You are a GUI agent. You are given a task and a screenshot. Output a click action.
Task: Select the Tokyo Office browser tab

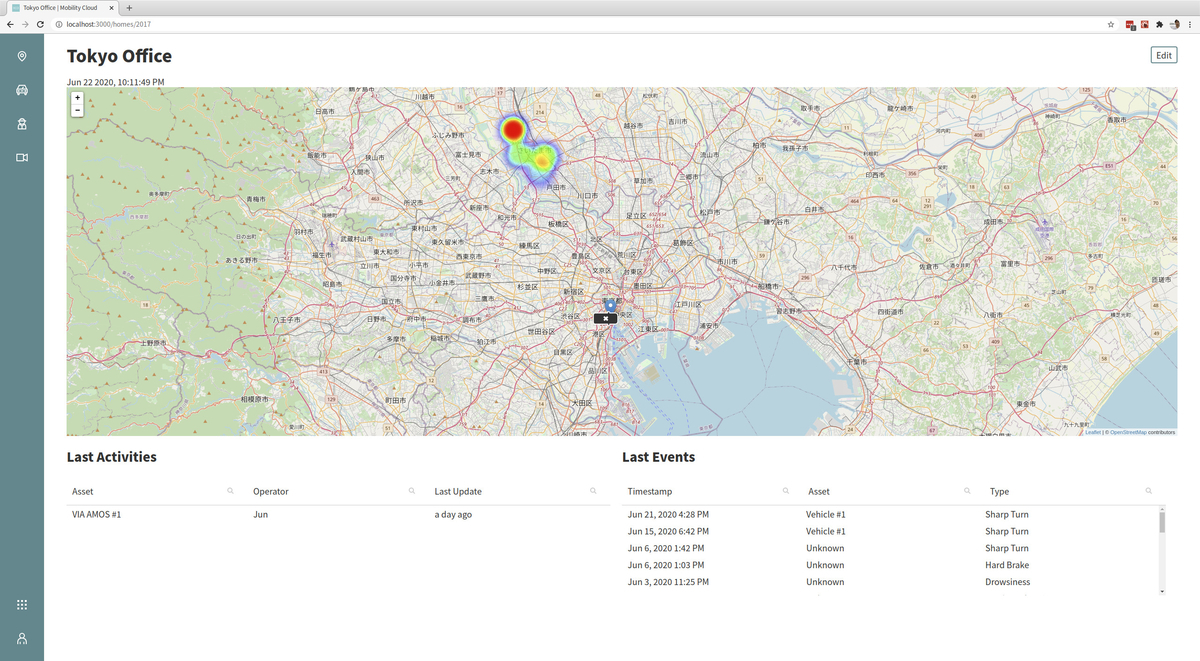pyautogui.click(x=63, y=7)
